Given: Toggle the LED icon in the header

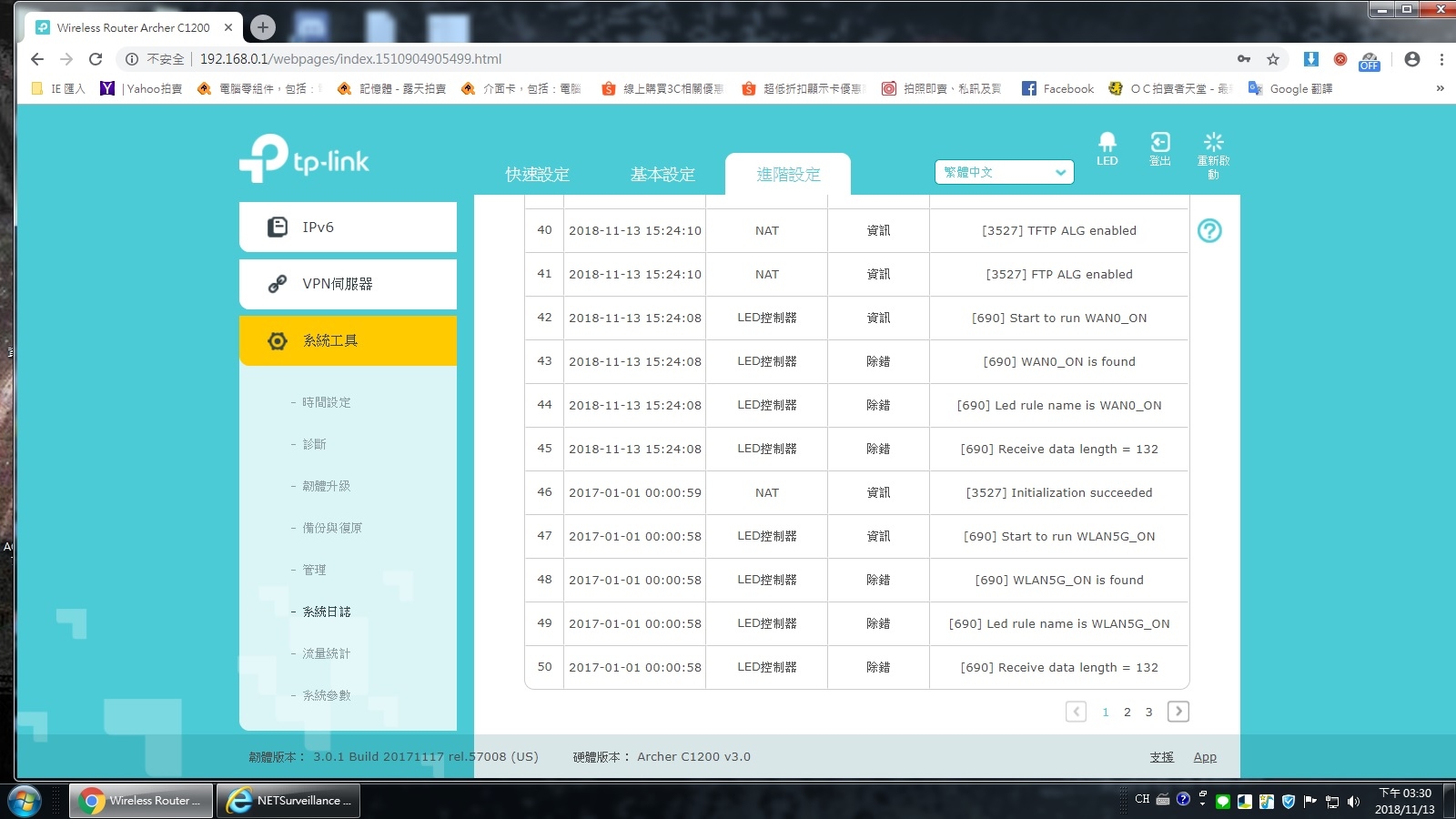Looking at the screenshot, I should [1107, 148].
